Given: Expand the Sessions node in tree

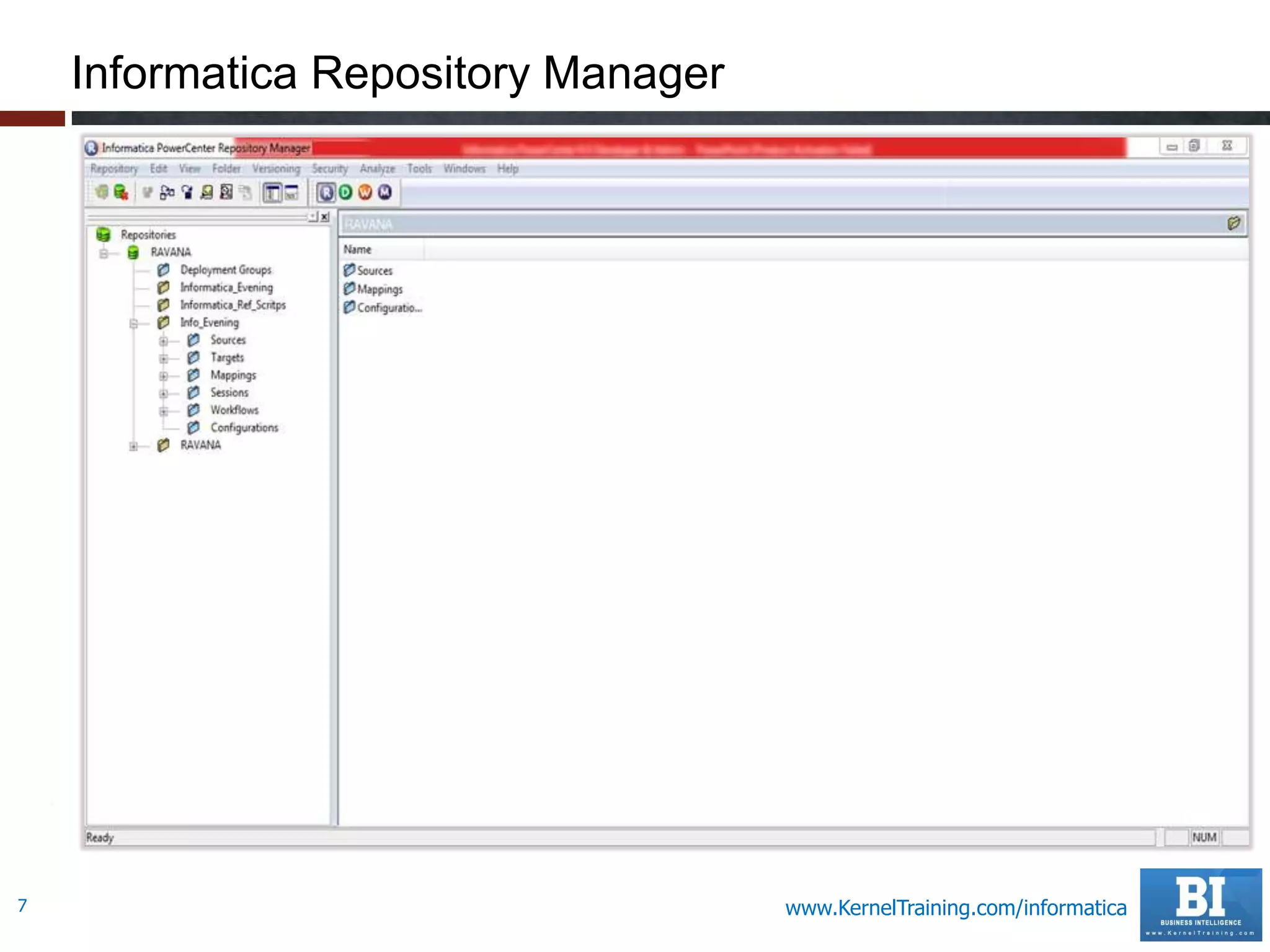Looking at the screenshot, I should coord(163,394).
